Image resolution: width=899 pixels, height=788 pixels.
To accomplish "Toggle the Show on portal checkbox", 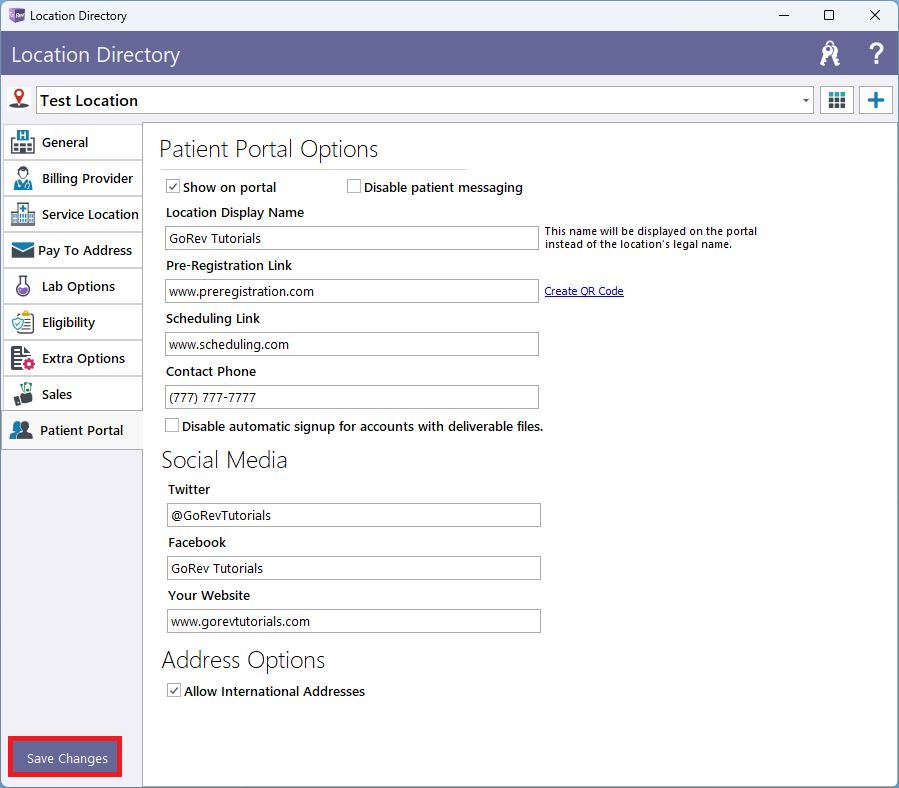I will pos(173,186).
